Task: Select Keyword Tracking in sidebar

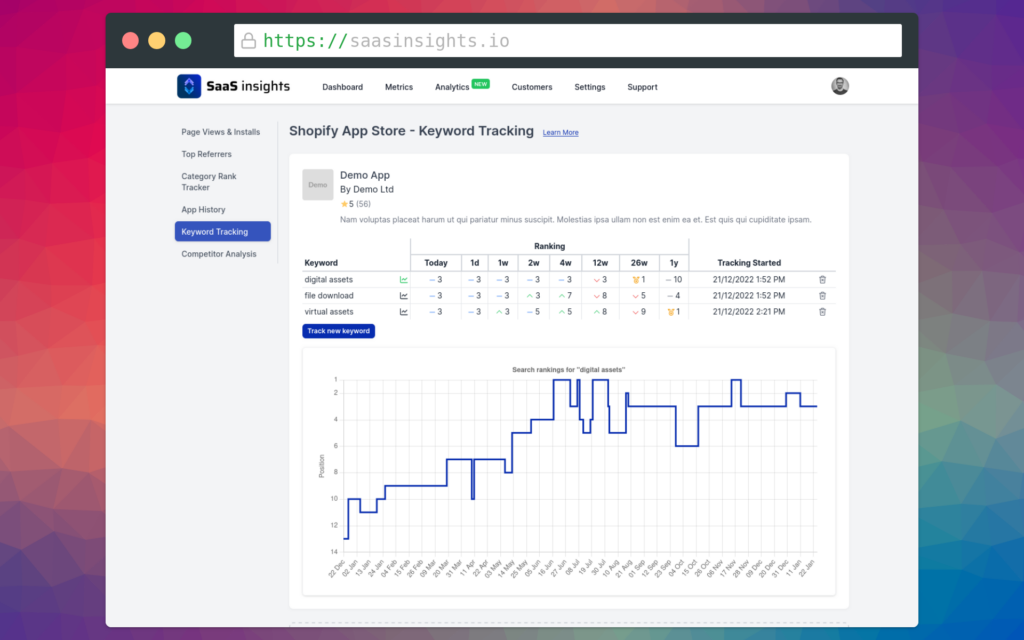Action: (223, 231)
